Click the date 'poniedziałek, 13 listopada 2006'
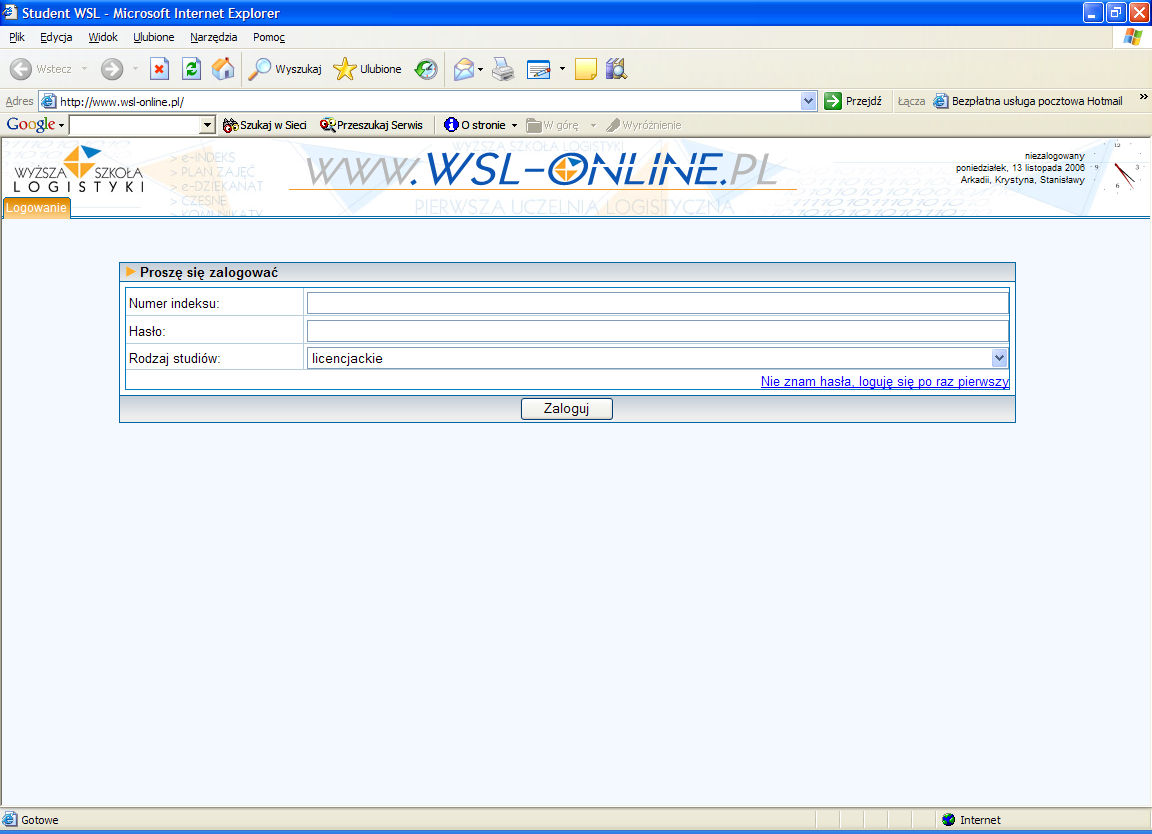 (x=1020, y=168)
